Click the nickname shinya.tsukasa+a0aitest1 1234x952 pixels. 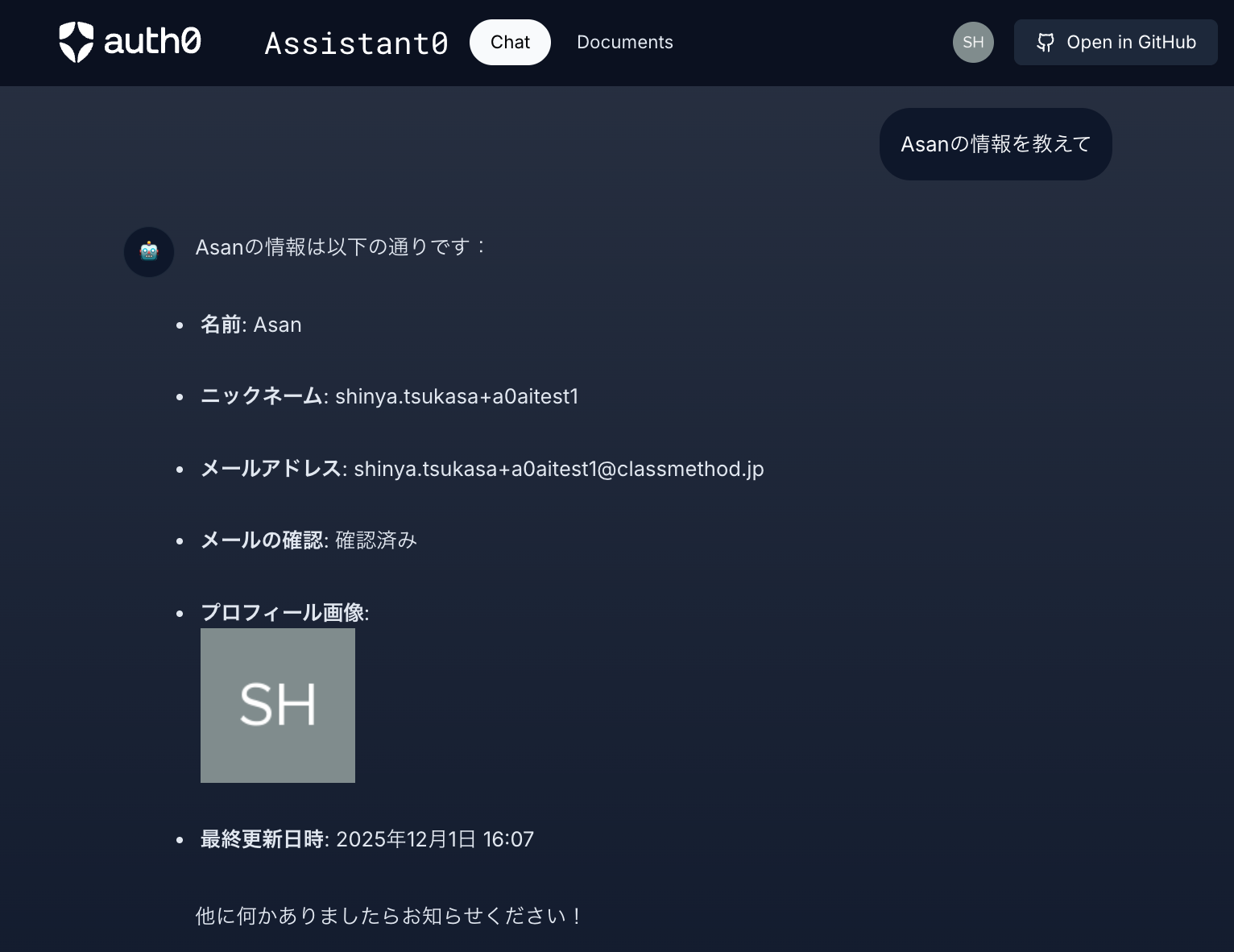point(457,396)
